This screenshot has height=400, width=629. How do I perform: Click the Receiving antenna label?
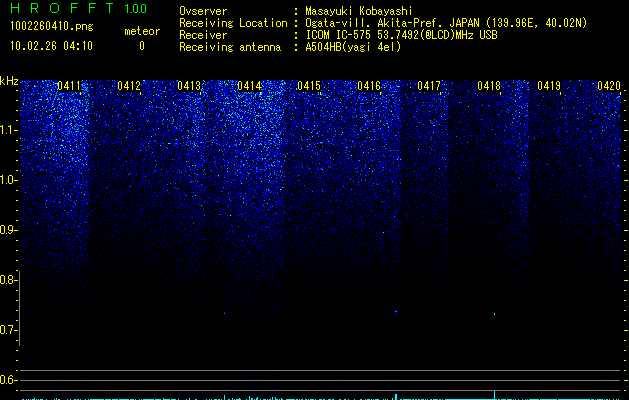[x=230, y=47]
